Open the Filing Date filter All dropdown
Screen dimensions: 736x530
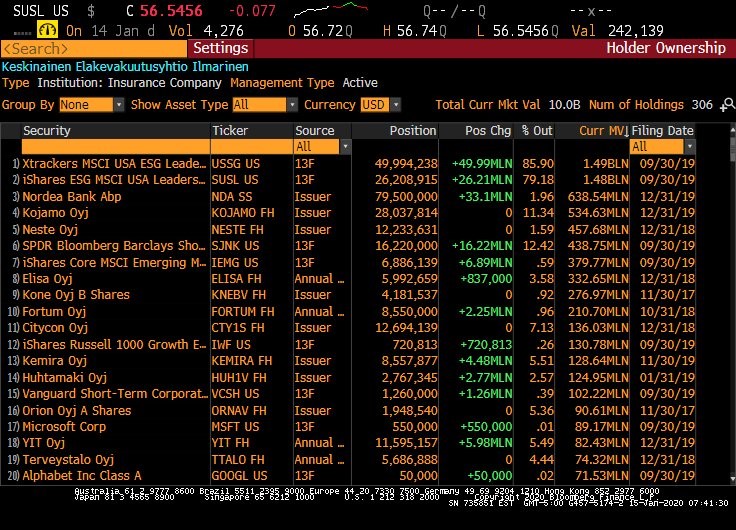[662, 146]
